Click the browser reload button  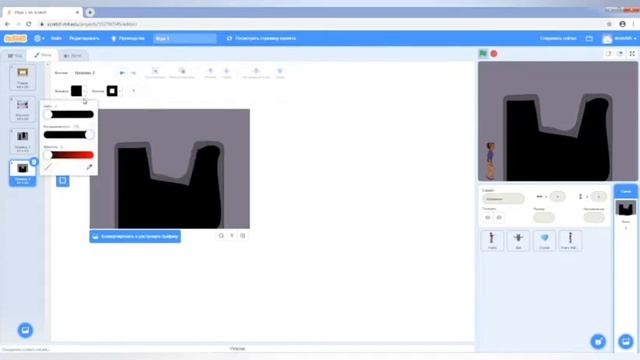pyautogui.click(x=29, y=24)
